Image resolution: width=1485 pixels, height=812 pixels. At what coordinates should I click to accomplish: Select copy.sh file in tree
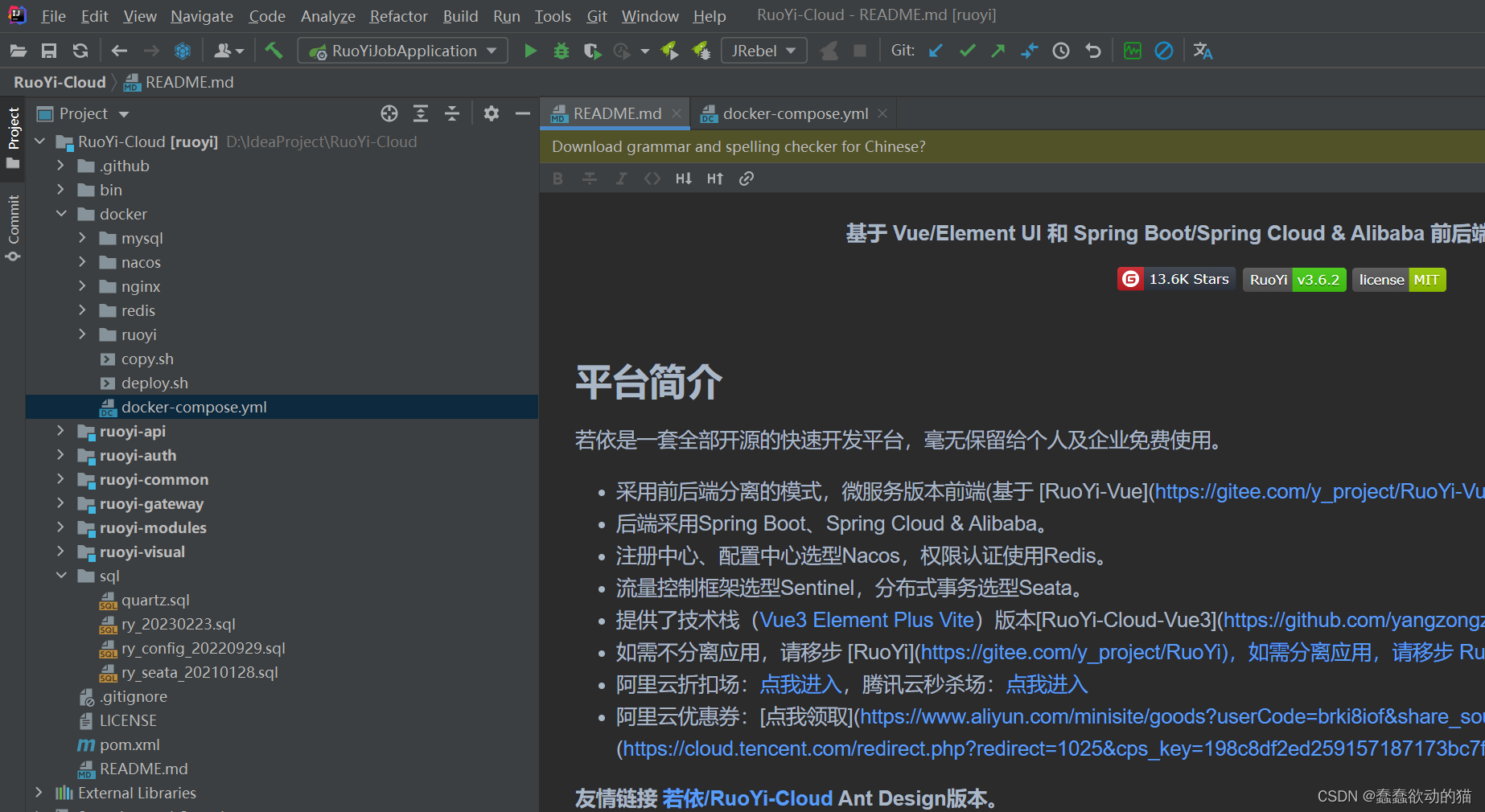(147, 359)
